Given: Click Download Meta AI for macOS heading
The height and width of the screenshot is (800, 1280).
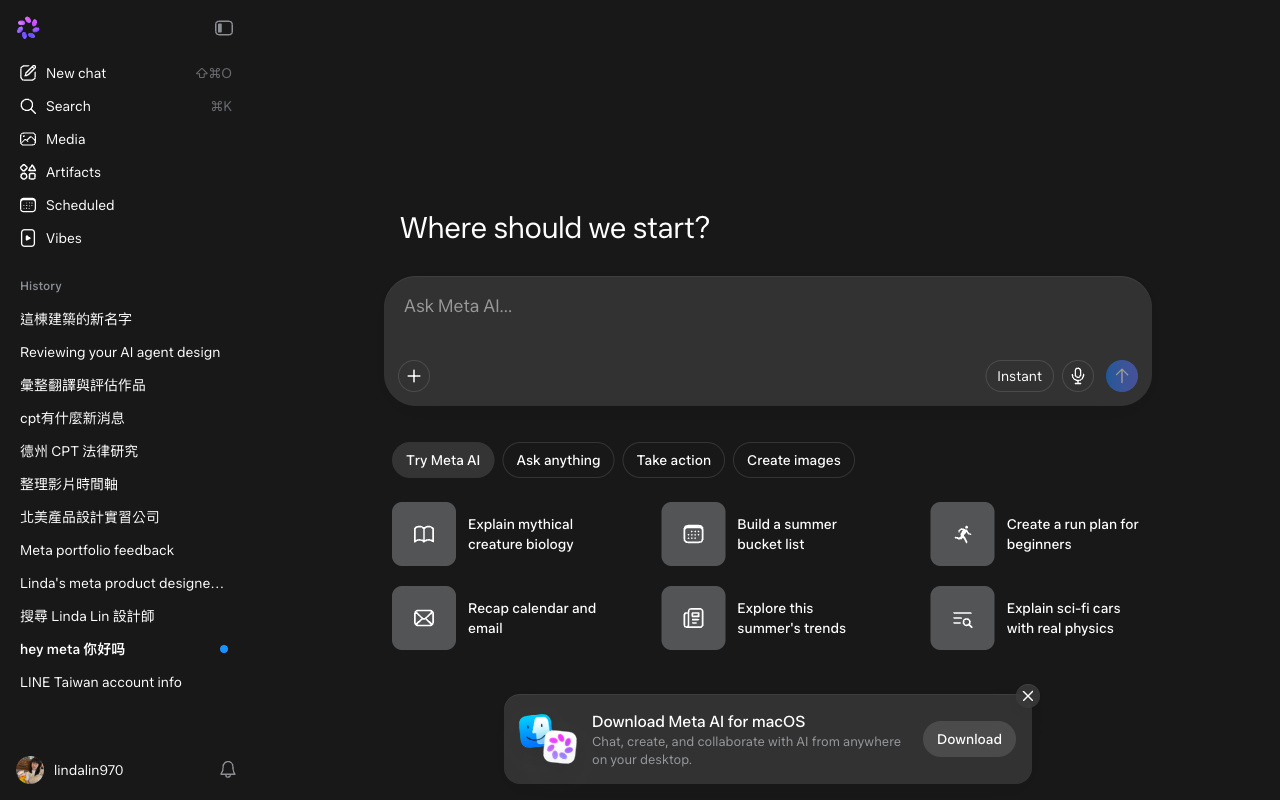Looking at the screenshot, I should (x=698, y=721).
